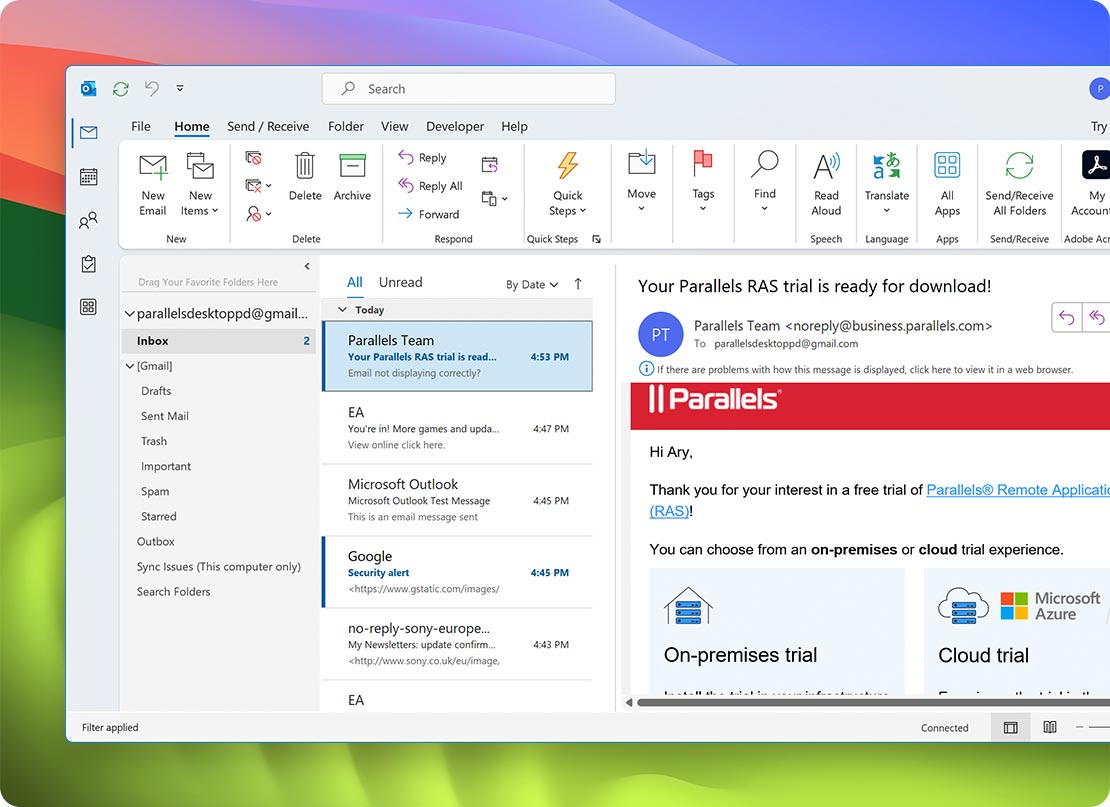The width and height of the screenshot is (1110, 807).
Task: Open the Tasks sidebar icon
Action: (89, 264)
